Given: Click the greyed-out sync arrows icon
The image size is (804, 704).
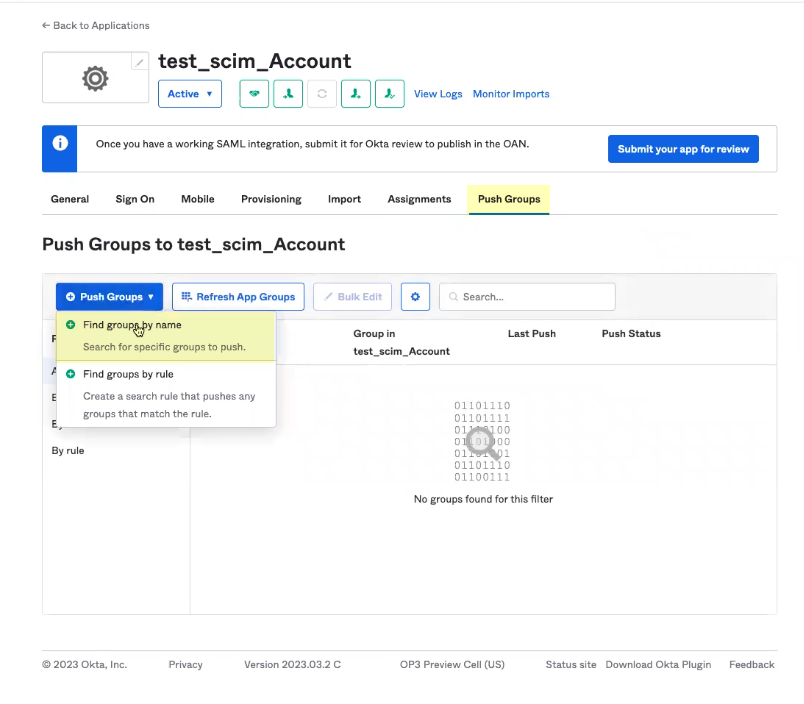Looking at the screenshot, I should (x=322, y=94).
